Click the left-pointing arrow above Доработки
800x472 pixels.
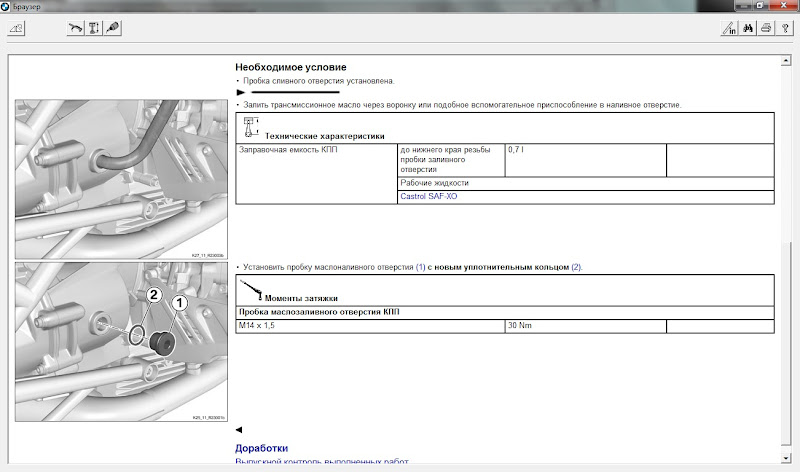pos(238,429)
